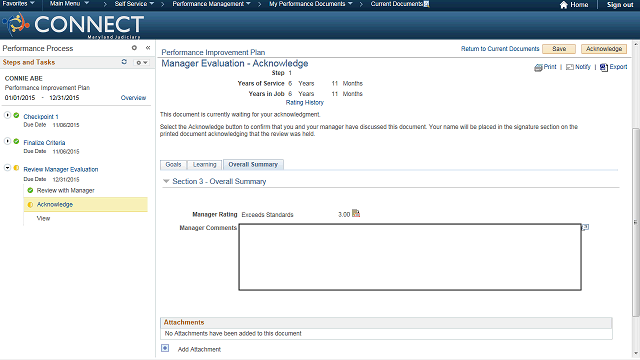Open the Manager Comments pop-out icon
The width and height of the screenshot is (640, 360).
click(x=585, y=227)
